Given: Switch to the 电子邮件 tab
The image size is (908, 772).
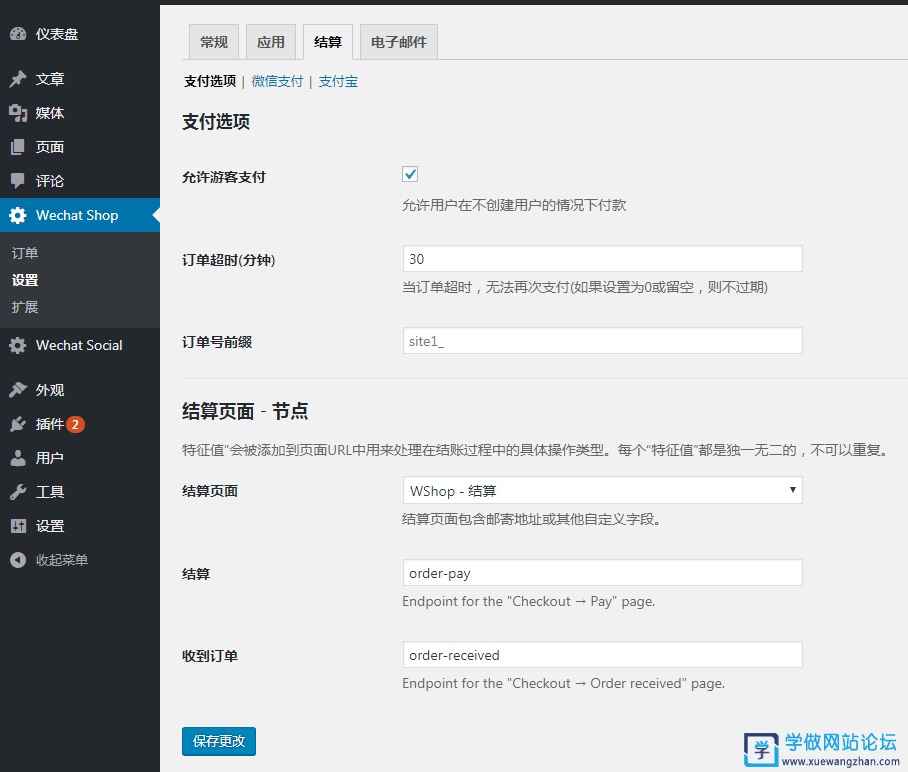Looking at the screenshot, I should click(x=398, y=41).
